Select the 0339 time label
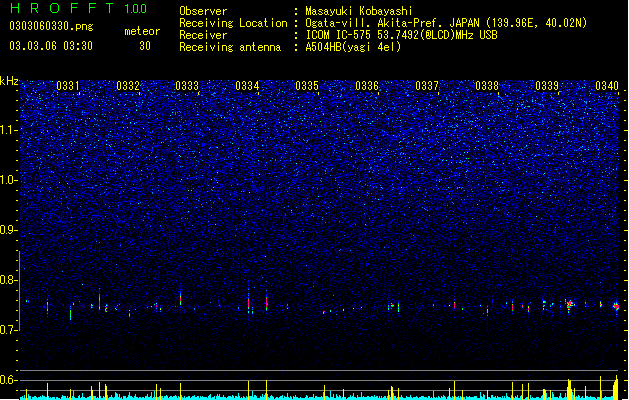This screenshot has width=629, height=400. [x=547, y=86]
